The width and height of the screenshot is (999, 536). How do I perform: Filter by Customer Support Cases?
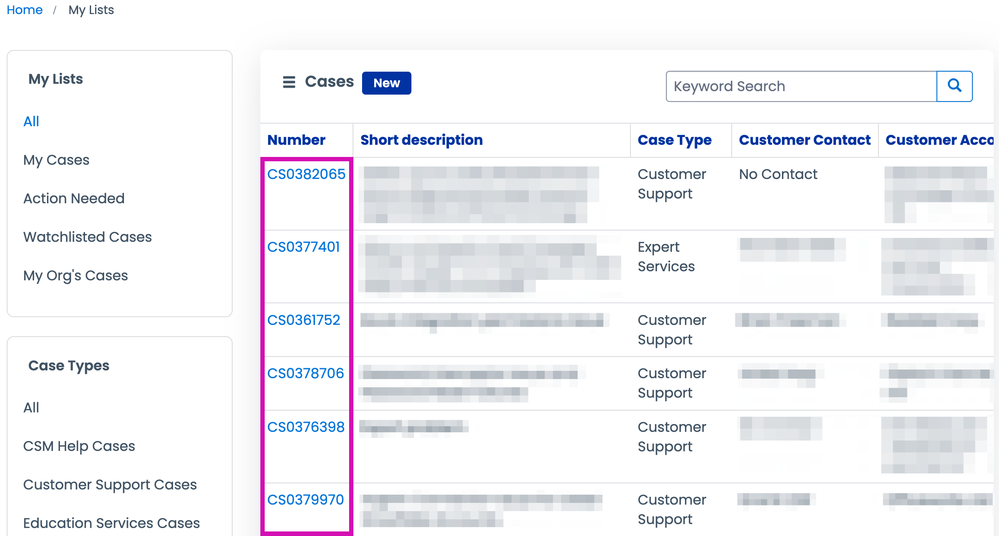tap(110, 485)
